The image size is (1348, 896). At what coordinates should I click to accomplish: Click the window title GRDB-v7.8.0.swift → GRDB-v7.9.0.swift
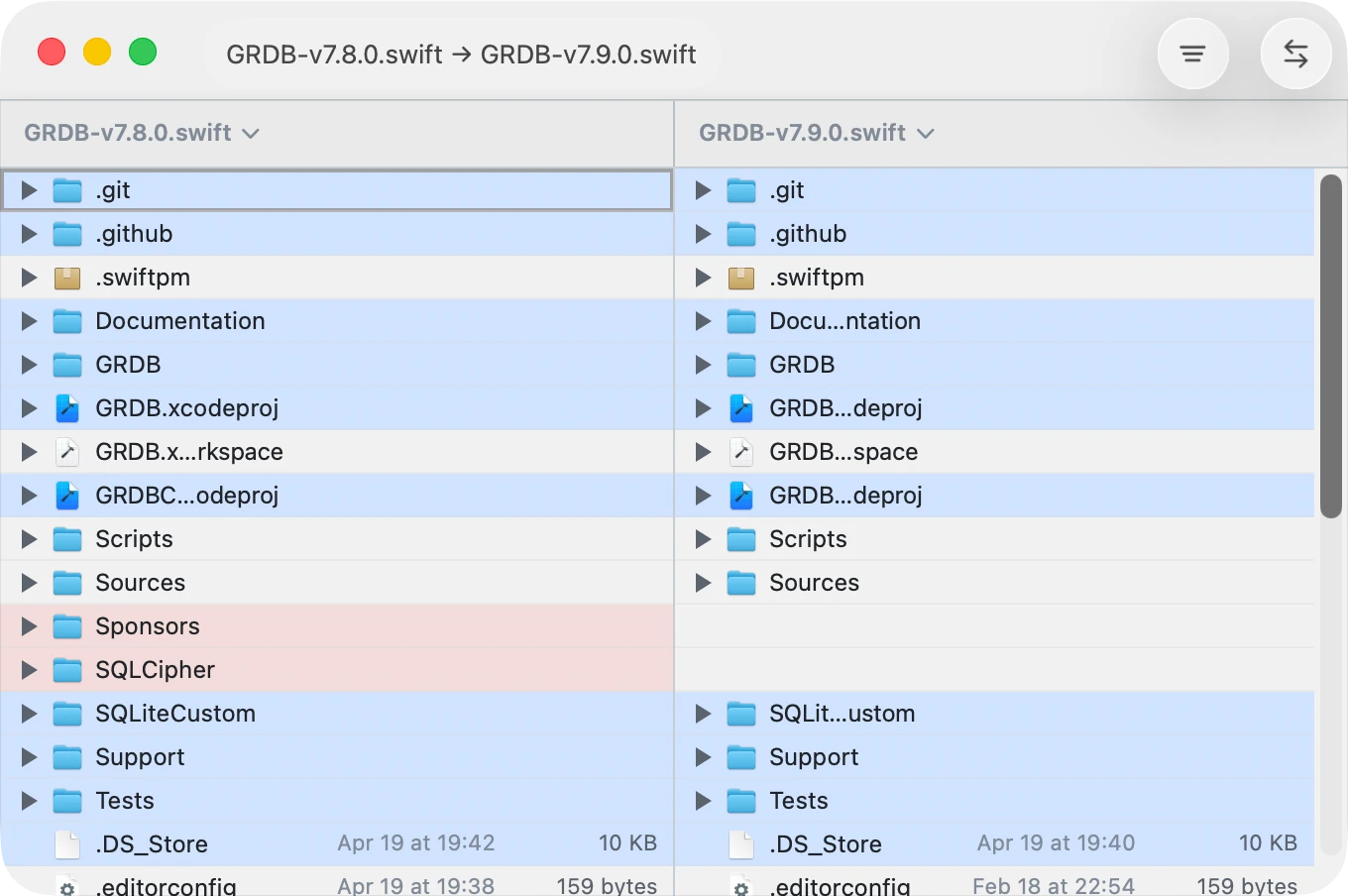point(461,54)
